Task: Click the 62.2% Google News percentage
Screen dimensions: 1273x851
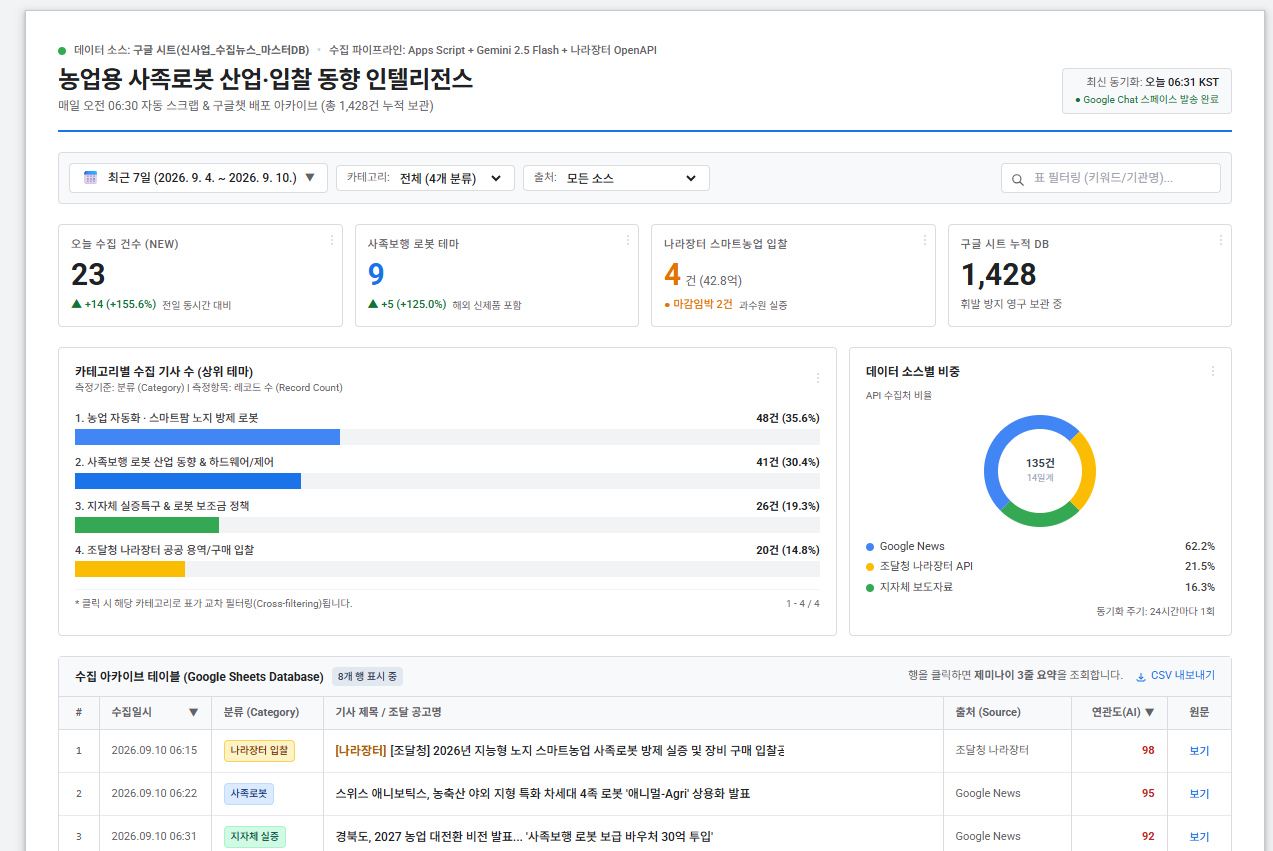Action: point(1200,547)
